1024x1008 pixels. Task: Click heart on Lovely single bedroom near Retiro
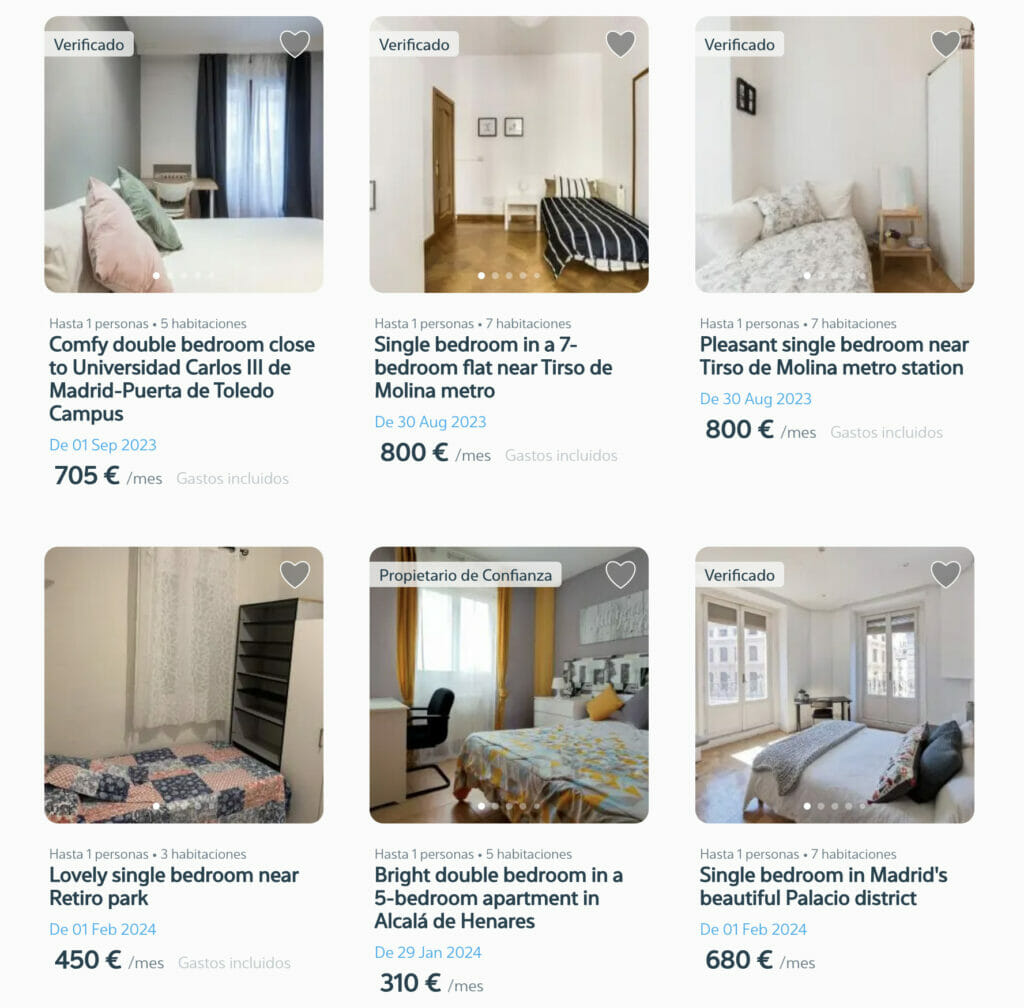pyautogui.click(x=295, y=575)
